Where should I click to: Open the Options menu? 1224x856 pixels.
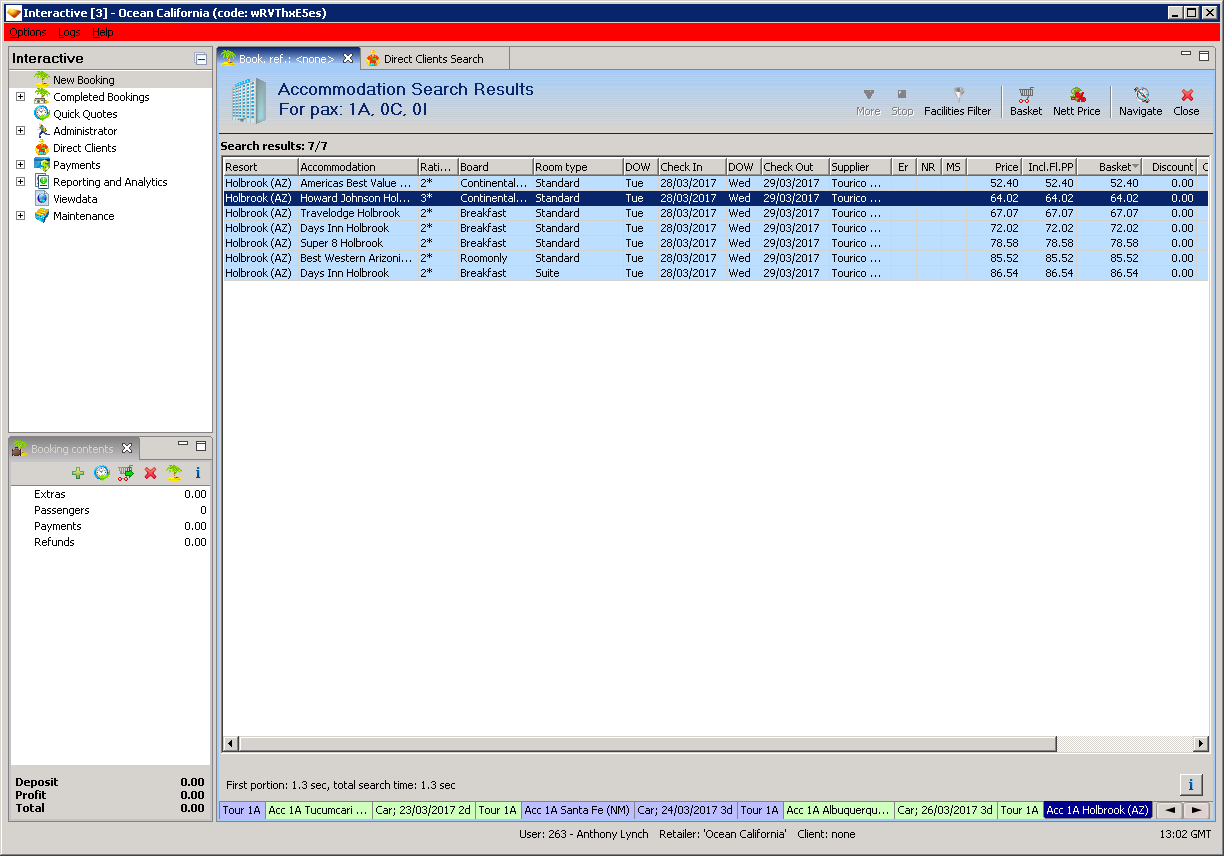point(28,33)
